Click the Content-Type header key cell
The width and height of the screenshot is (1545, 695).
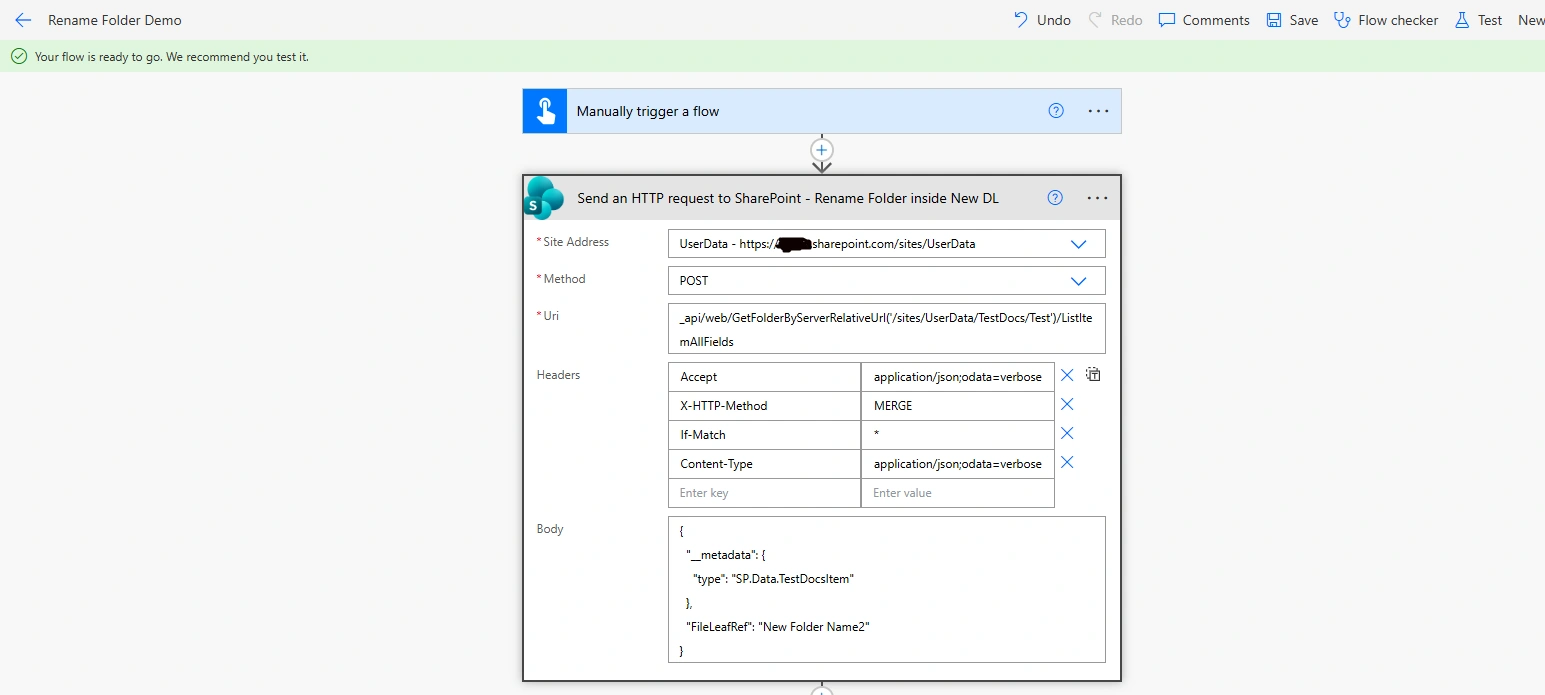click(x=764, y=464)
